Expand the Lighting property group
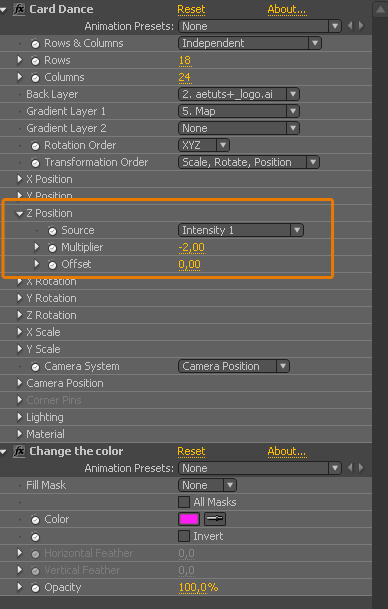Viewport: 388px width, 609px height. pos(19,417)
